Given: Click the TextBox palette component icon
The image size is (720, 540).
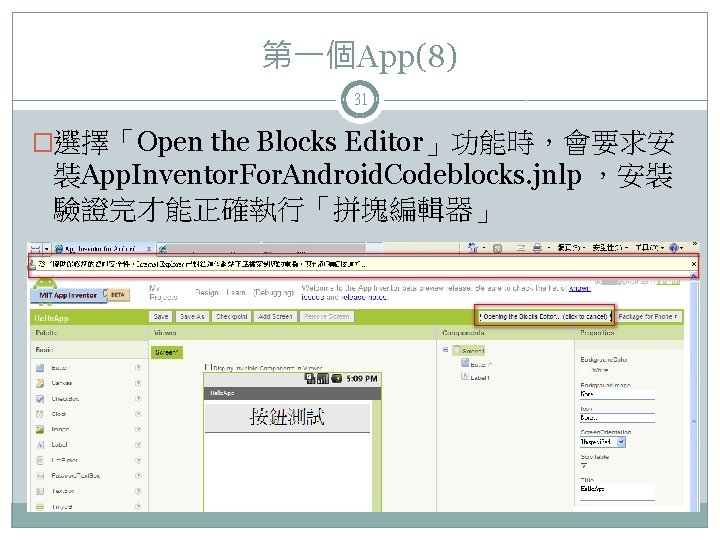Looking at the screenshot, I should coord(40,491).
